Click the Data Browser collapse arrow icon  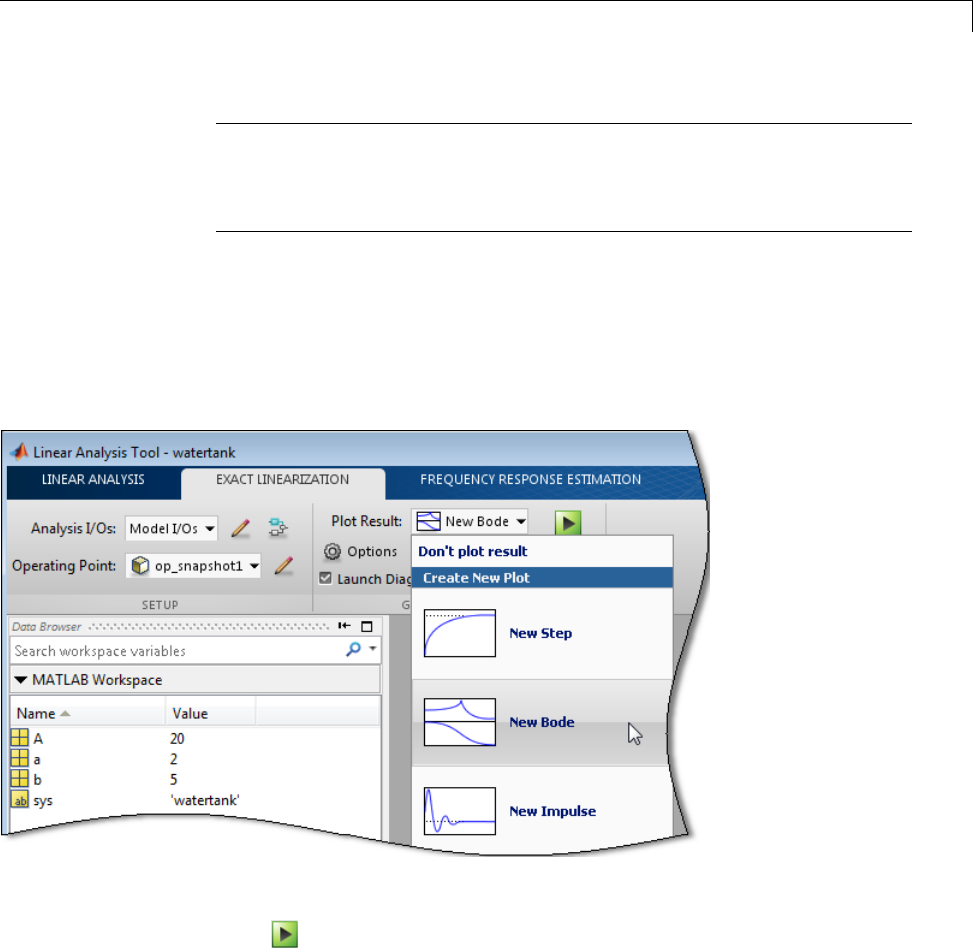point(344,626)
